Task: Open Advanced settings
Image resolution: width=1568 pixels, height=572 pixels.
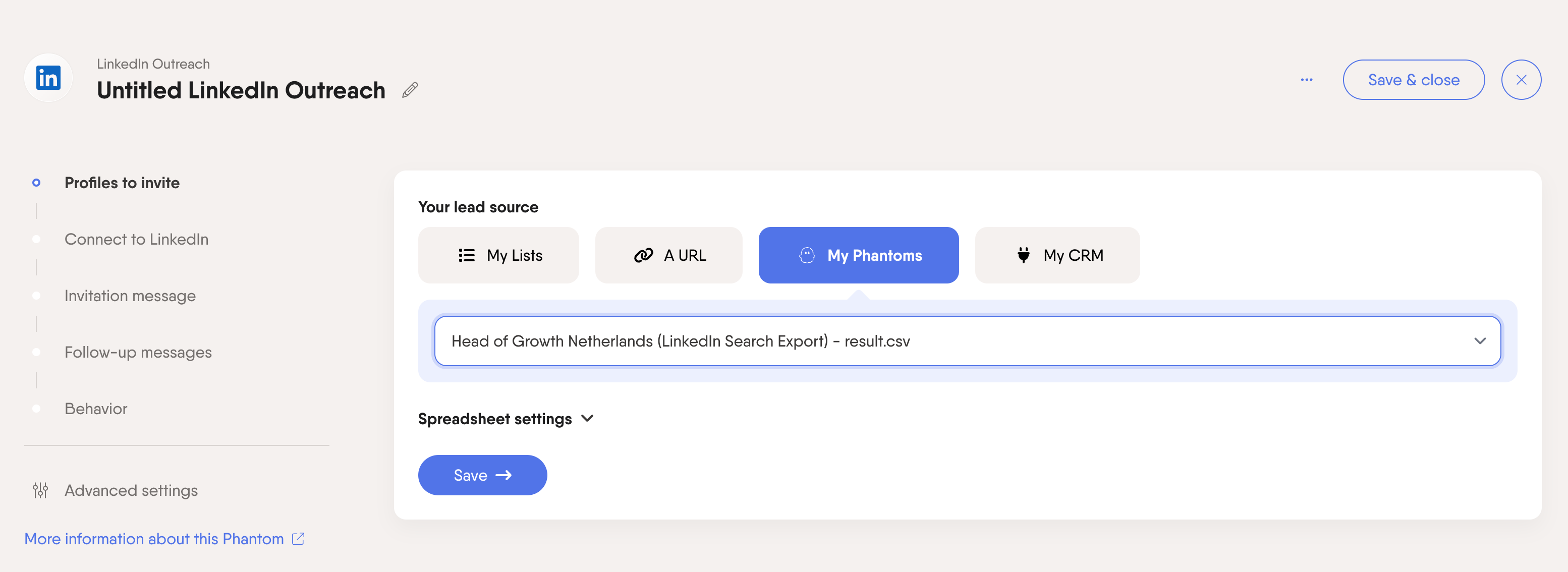Action: click(131, 490)
